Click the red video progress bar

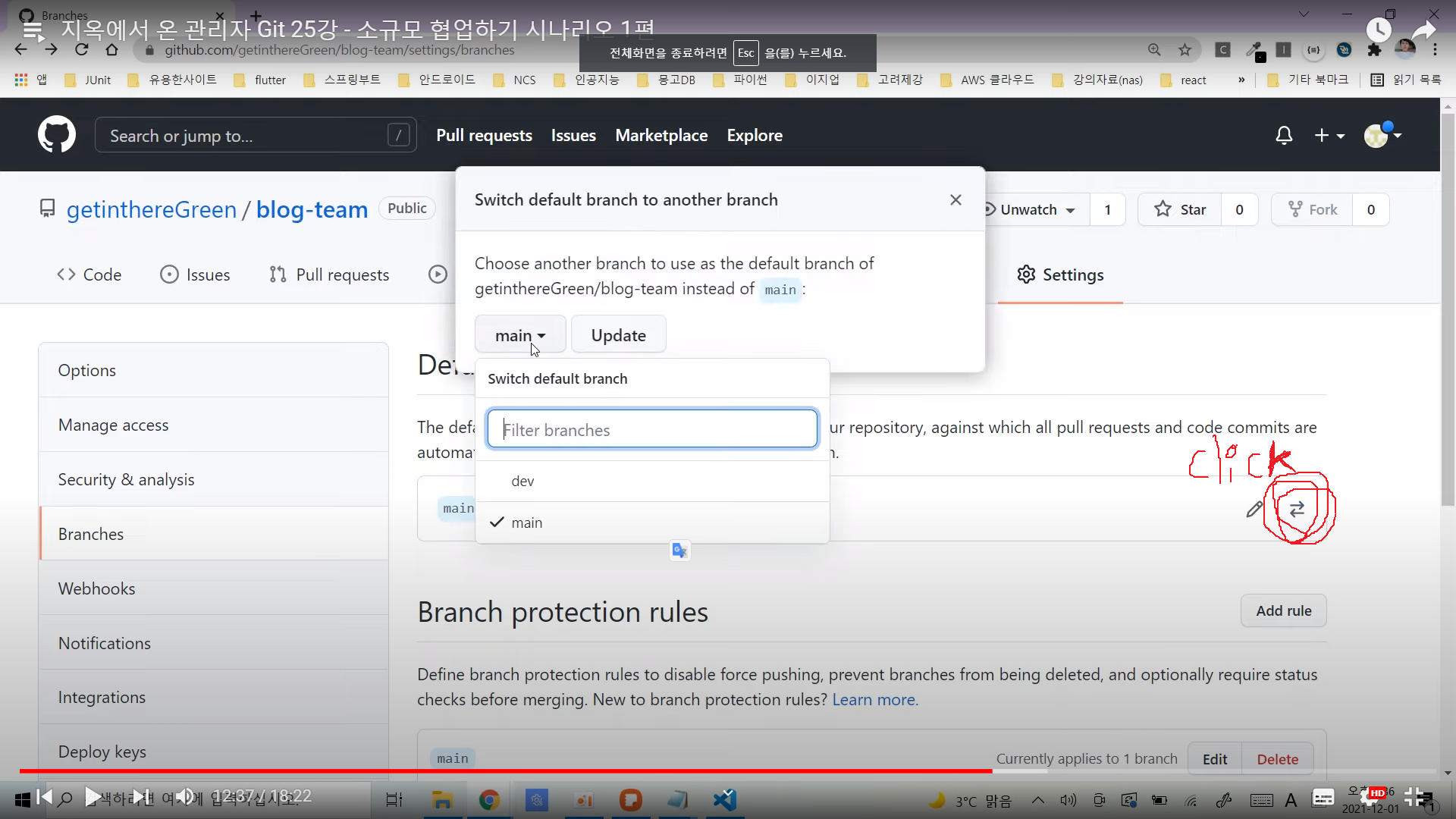pos(500,771)
